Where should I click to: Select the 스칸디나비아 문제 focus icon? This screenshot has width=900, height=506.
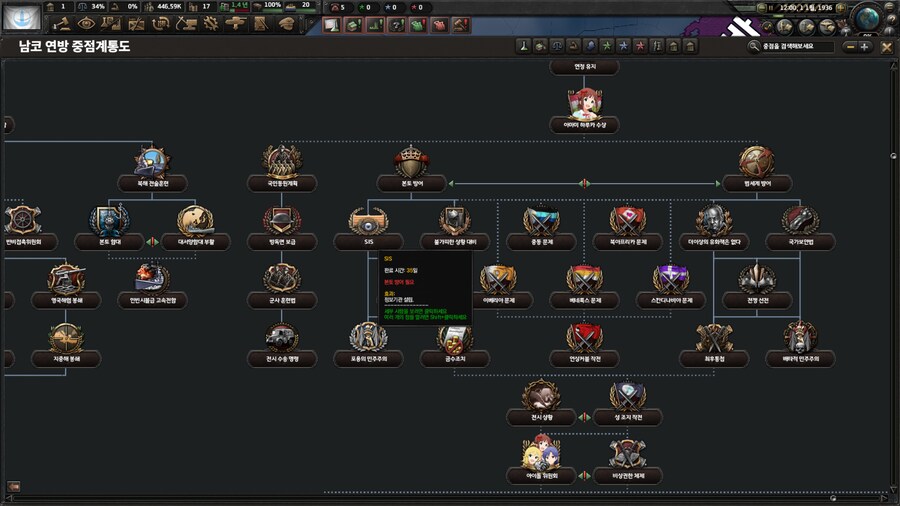click(671, 279)
